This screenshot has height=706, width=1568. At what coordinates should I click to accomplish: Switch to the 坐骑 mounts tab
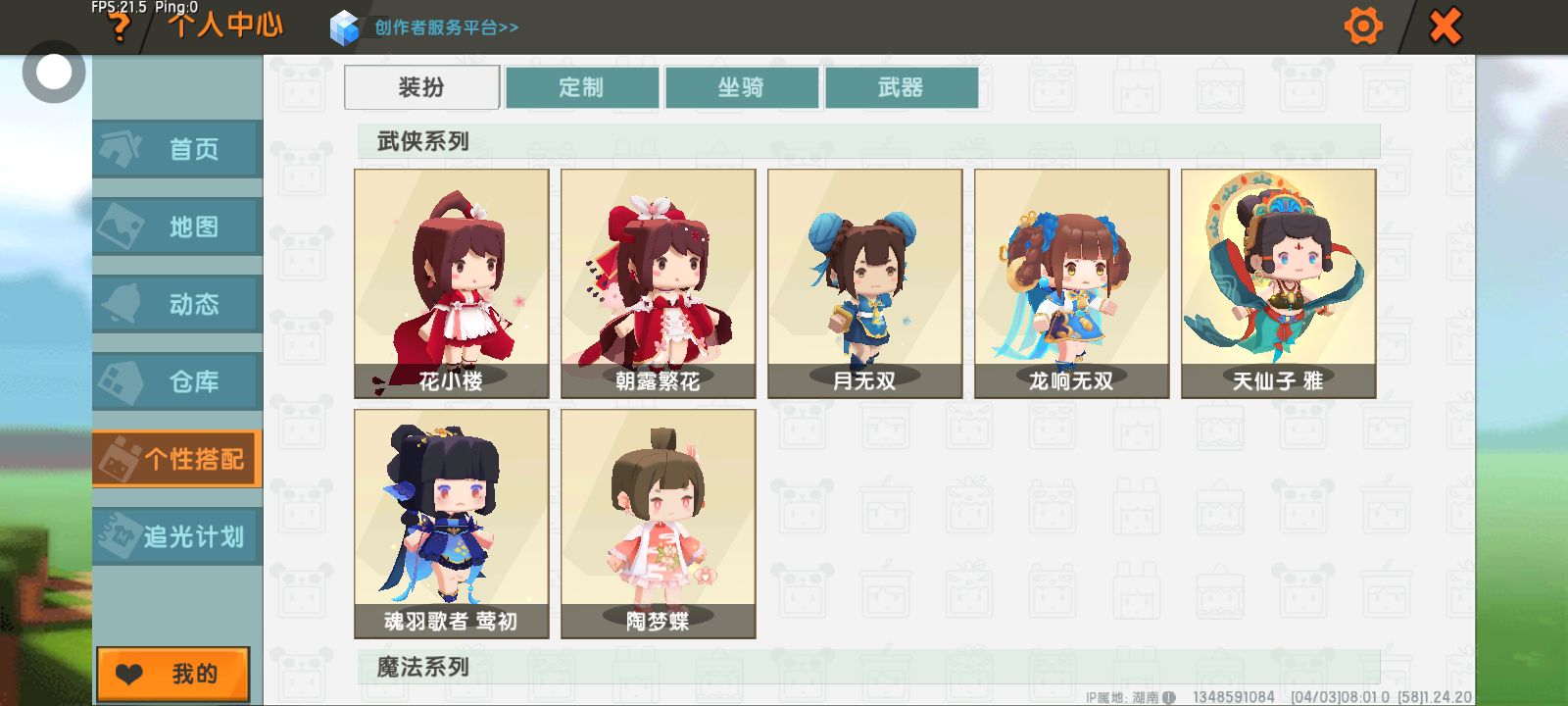coord(742,87)
